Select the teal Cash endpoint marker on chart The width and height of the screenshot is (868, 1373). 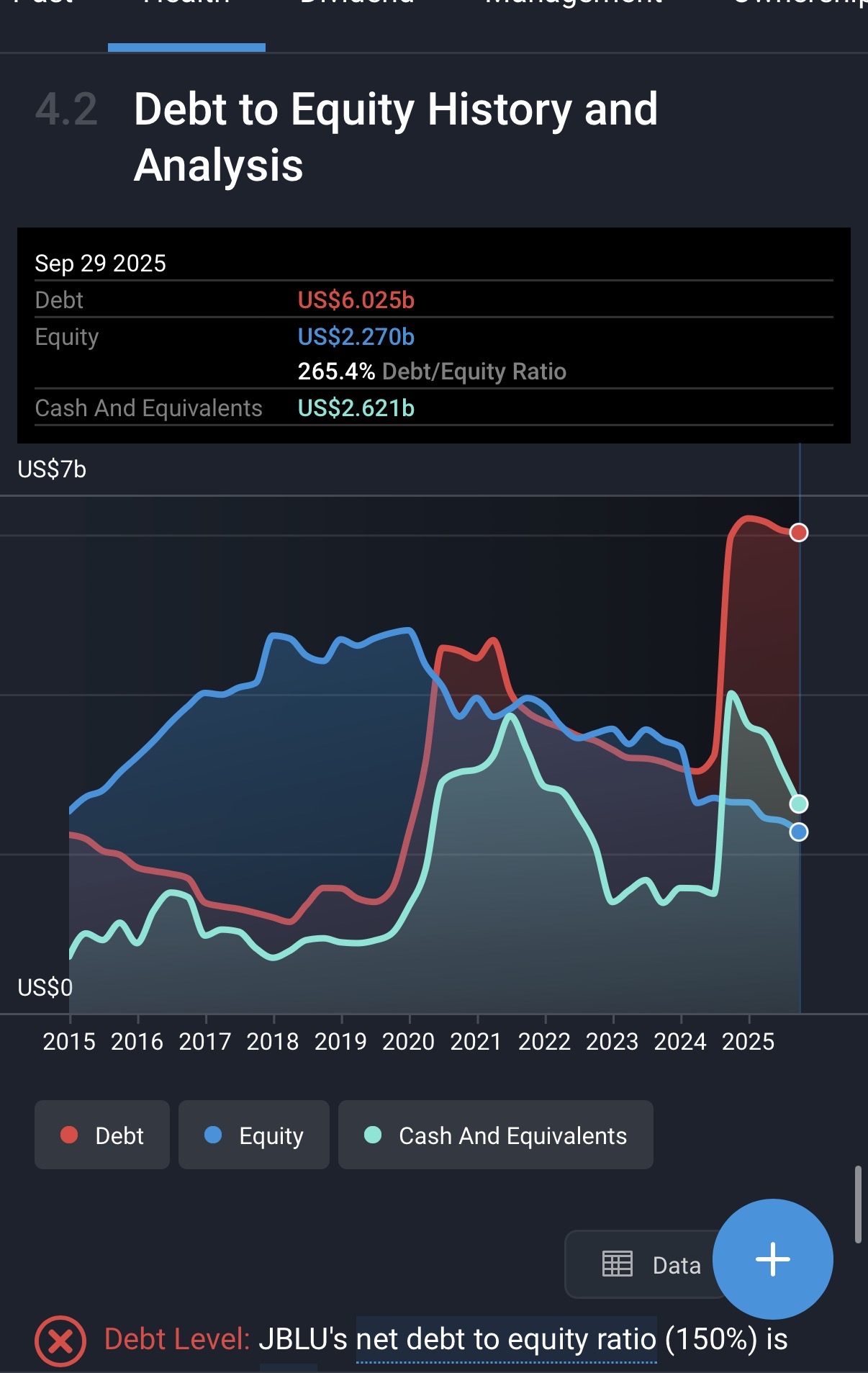[x=798, y=803]
